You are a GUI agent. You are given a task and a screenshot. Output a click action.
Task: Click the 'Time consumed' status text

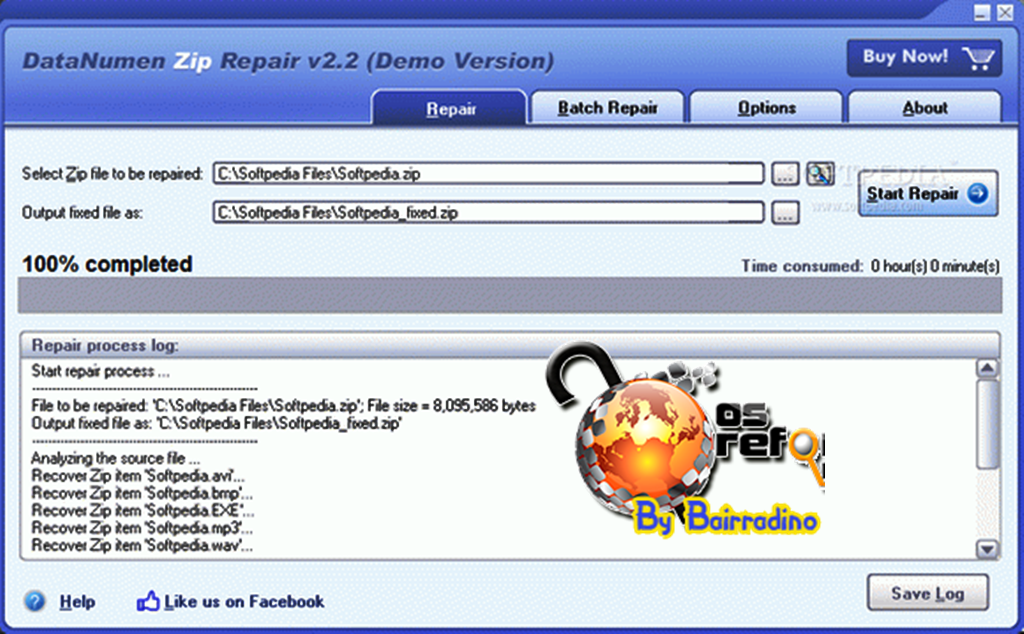click(x=870, y=266)
